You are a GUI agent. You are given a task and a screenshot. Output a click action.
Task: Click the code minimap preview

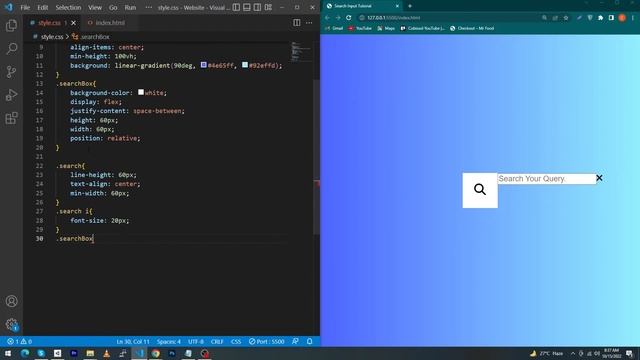coord(301,51)
